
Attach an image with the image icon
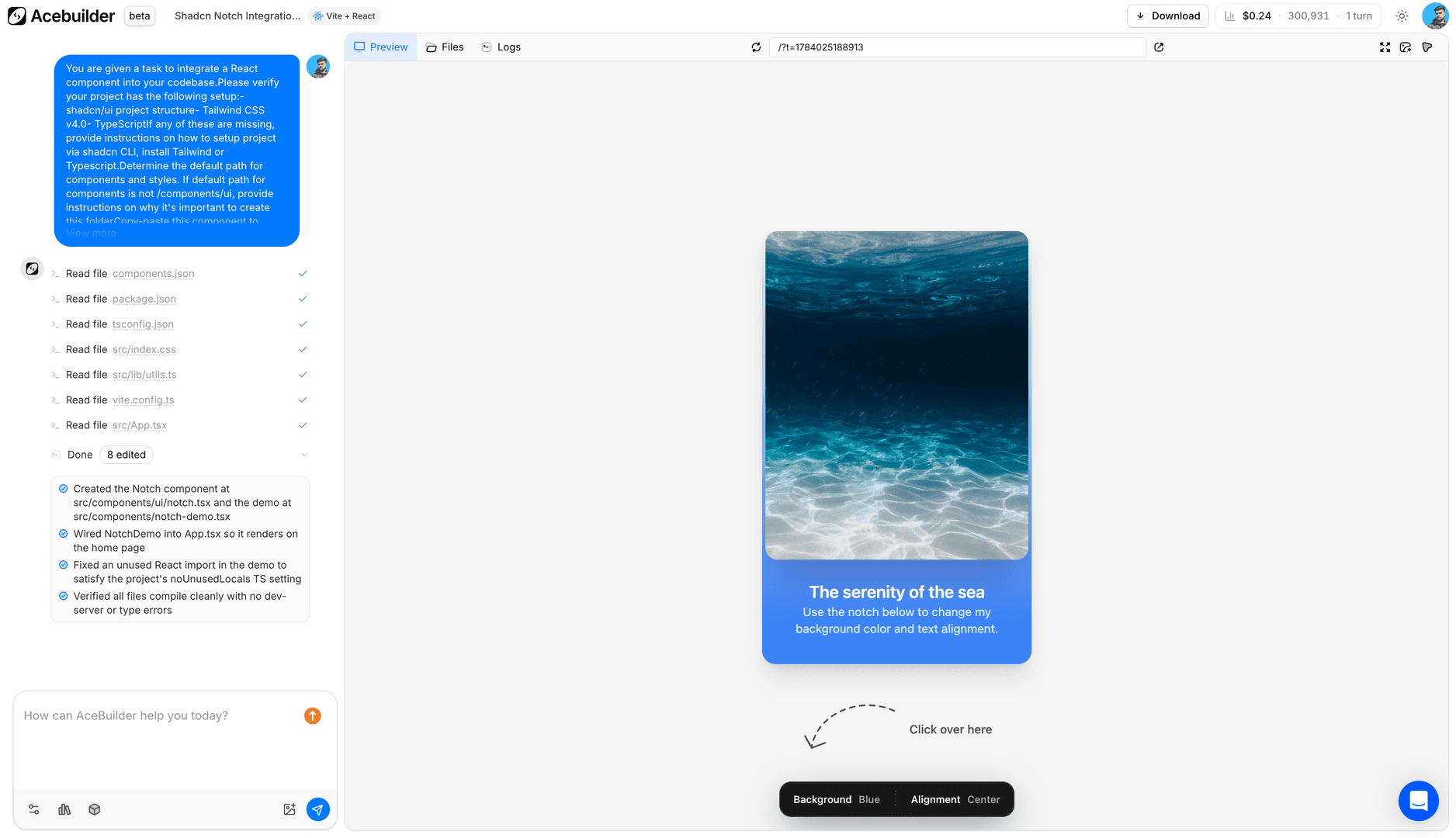[x=289, y=809]
